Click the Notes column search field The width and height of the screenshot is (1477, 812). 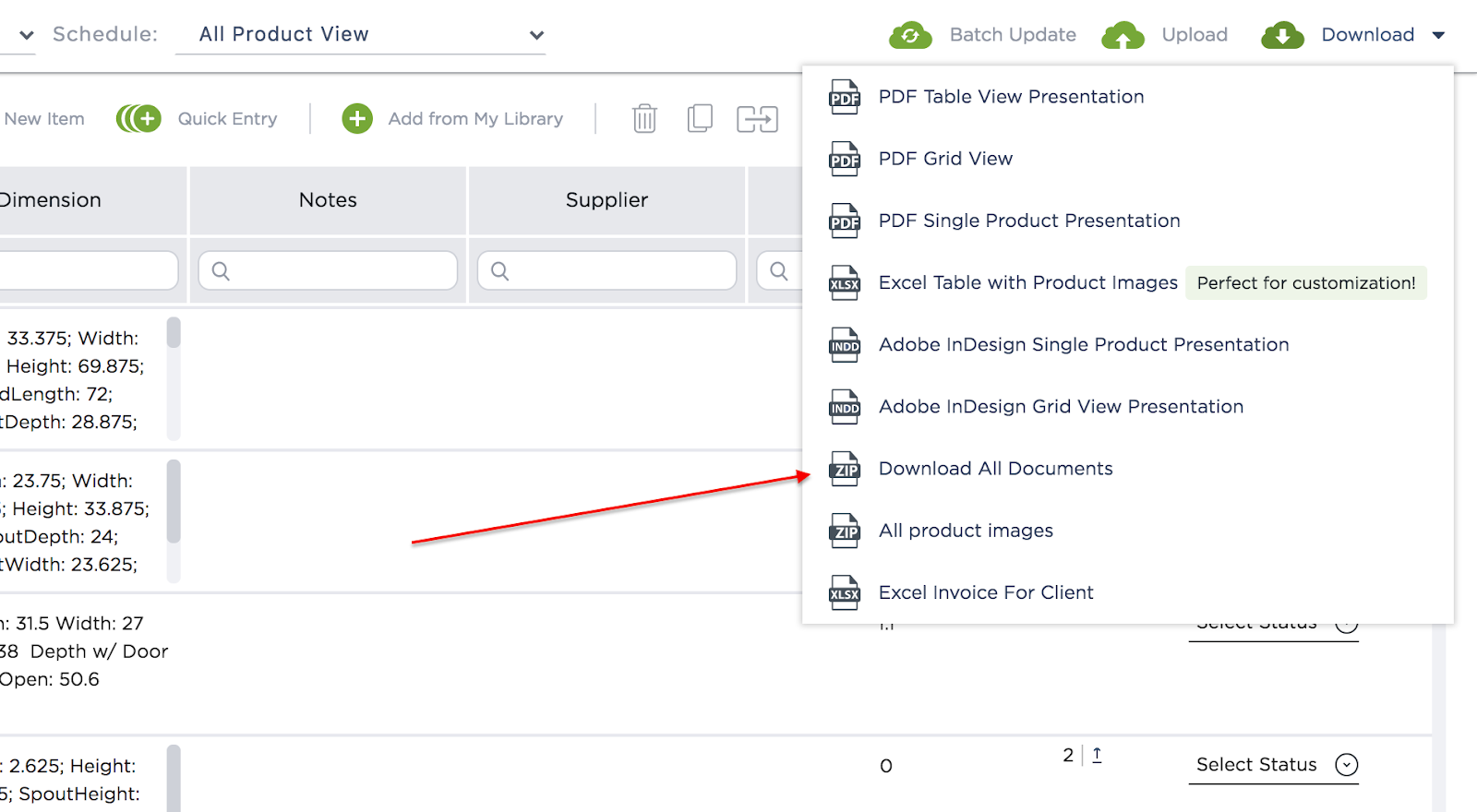coord(328,270)
